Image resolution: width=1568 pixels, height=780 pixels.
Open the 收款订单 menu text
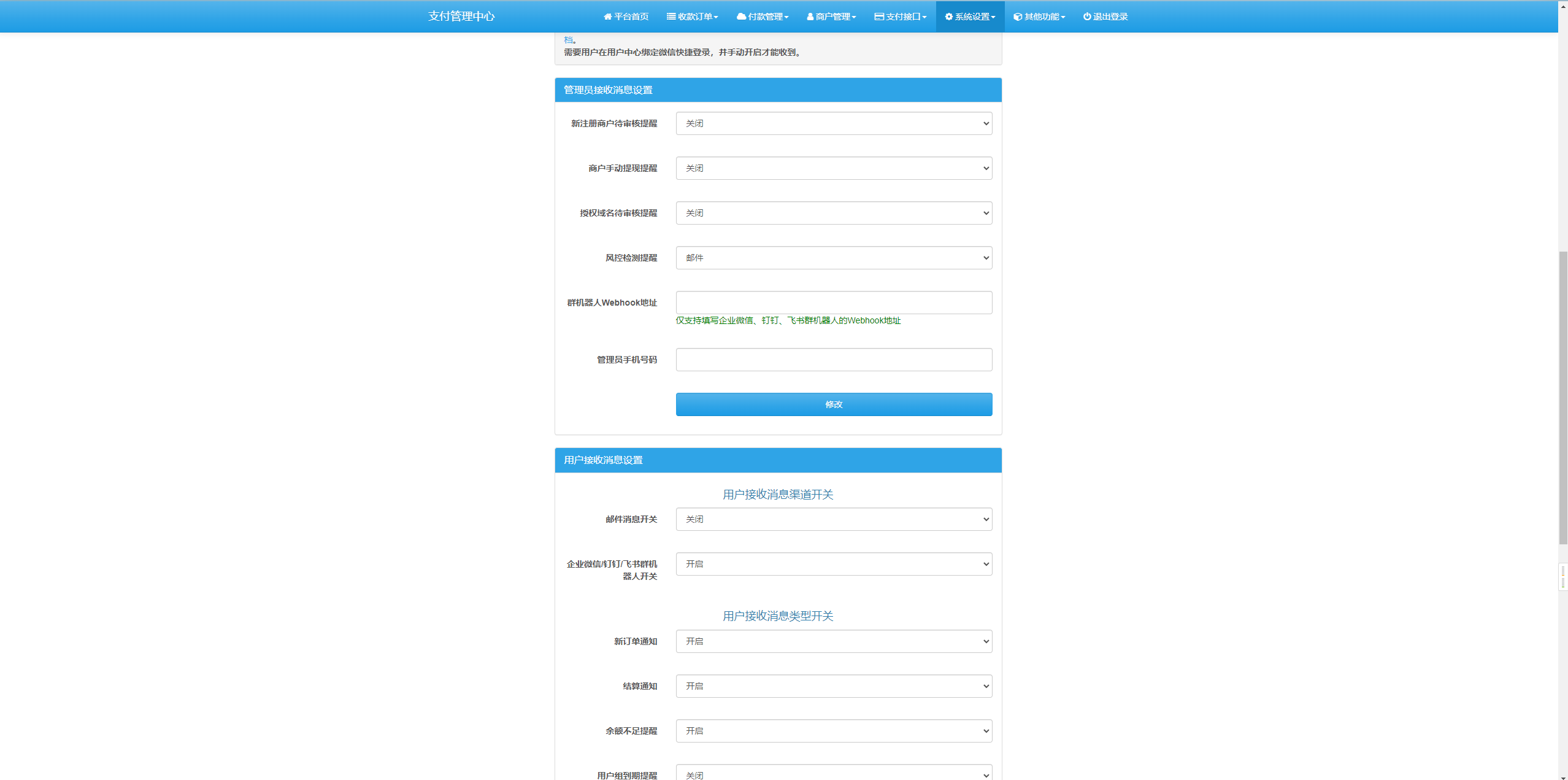(x=695, y=17)
